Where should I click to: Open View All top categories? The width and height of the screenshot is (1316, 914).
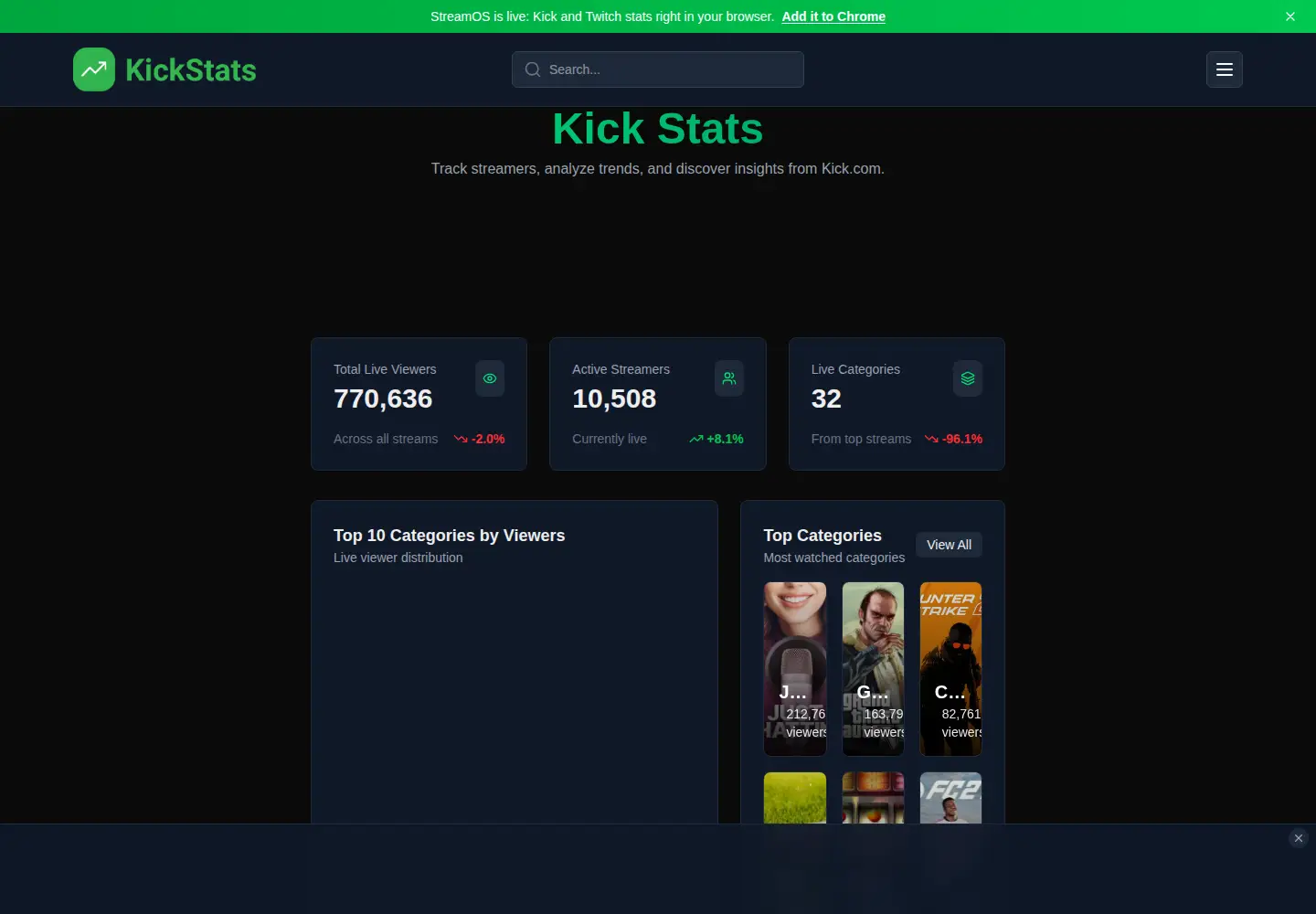(x=949, y=545)
